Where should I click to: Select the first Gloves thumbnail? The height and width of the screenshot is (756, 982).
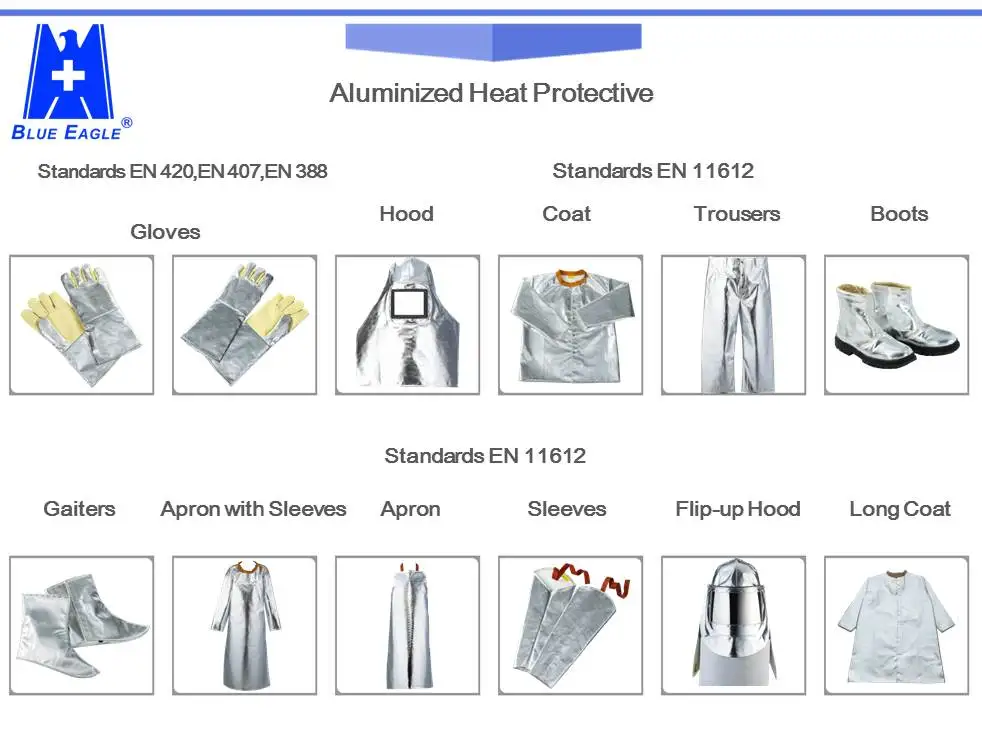(x=80, y=325)
